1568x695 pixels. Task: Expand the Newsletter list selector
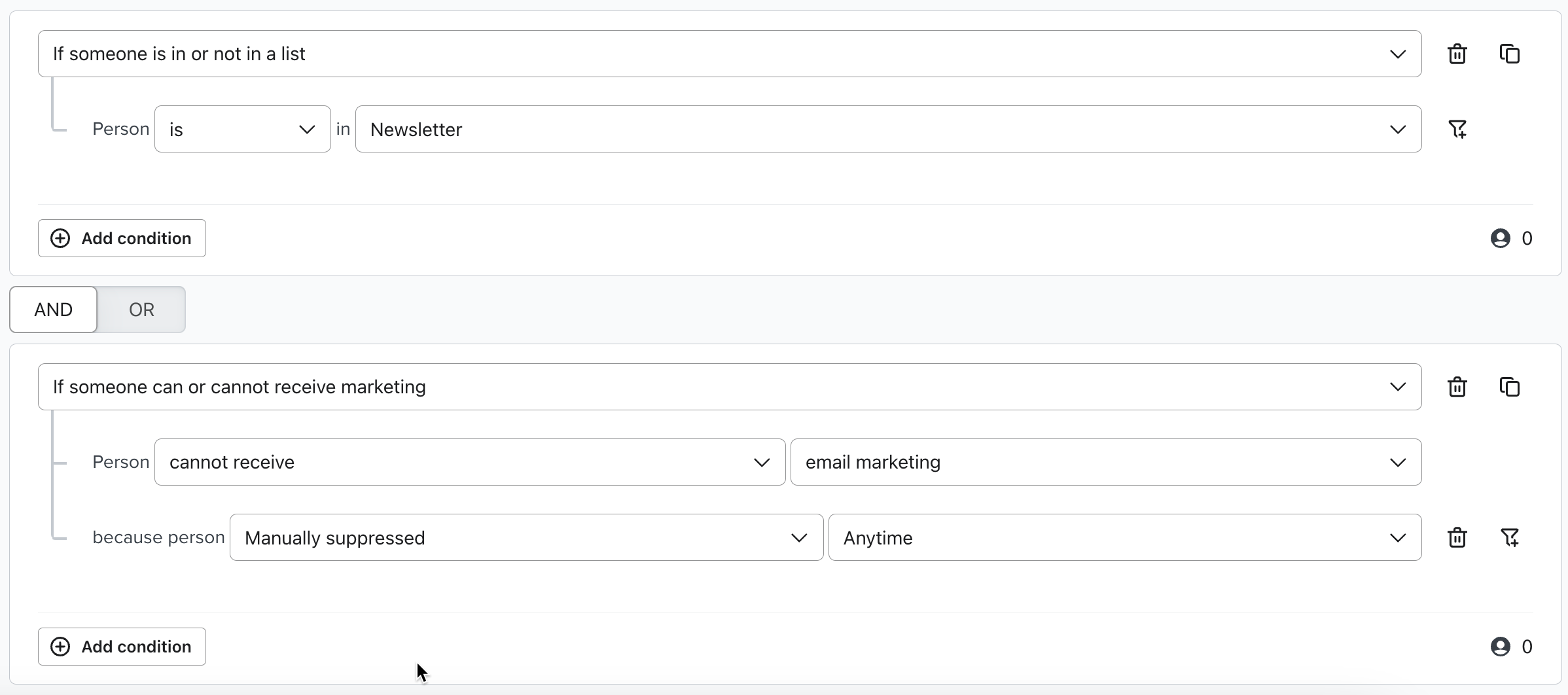coord(888,129)
